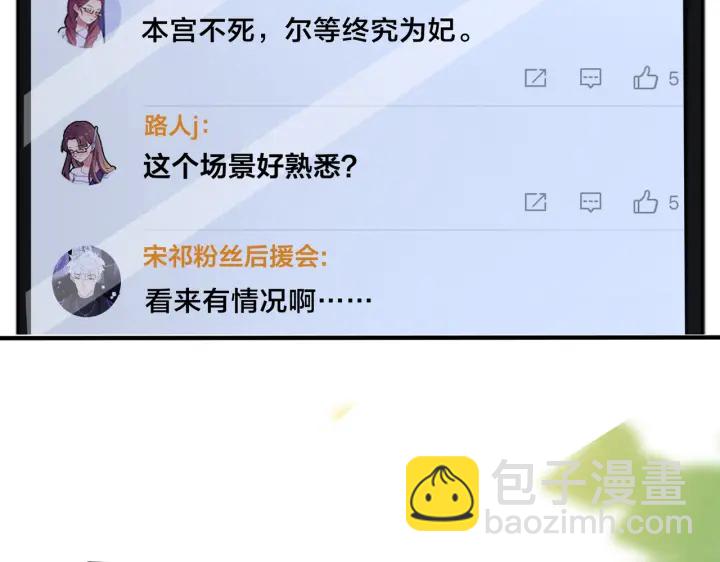View 路人j's profile avatar

pyautogui.click(x=87, y=152)
